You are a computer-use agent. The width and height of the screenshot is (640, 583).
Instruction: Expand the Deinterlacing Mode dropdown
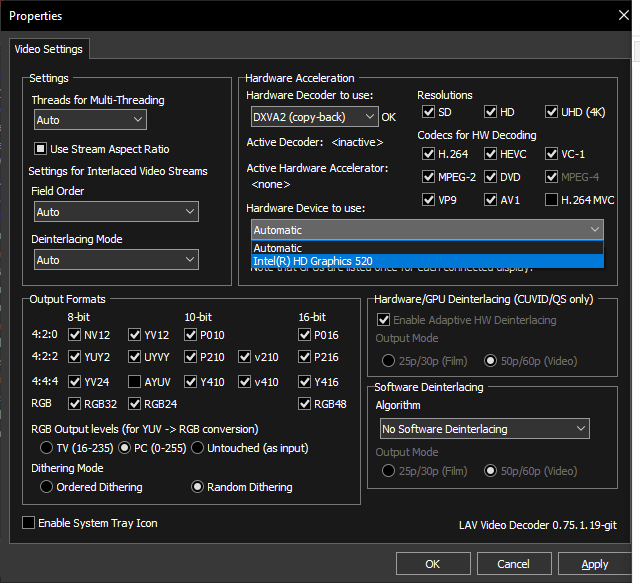pos(116,260)
